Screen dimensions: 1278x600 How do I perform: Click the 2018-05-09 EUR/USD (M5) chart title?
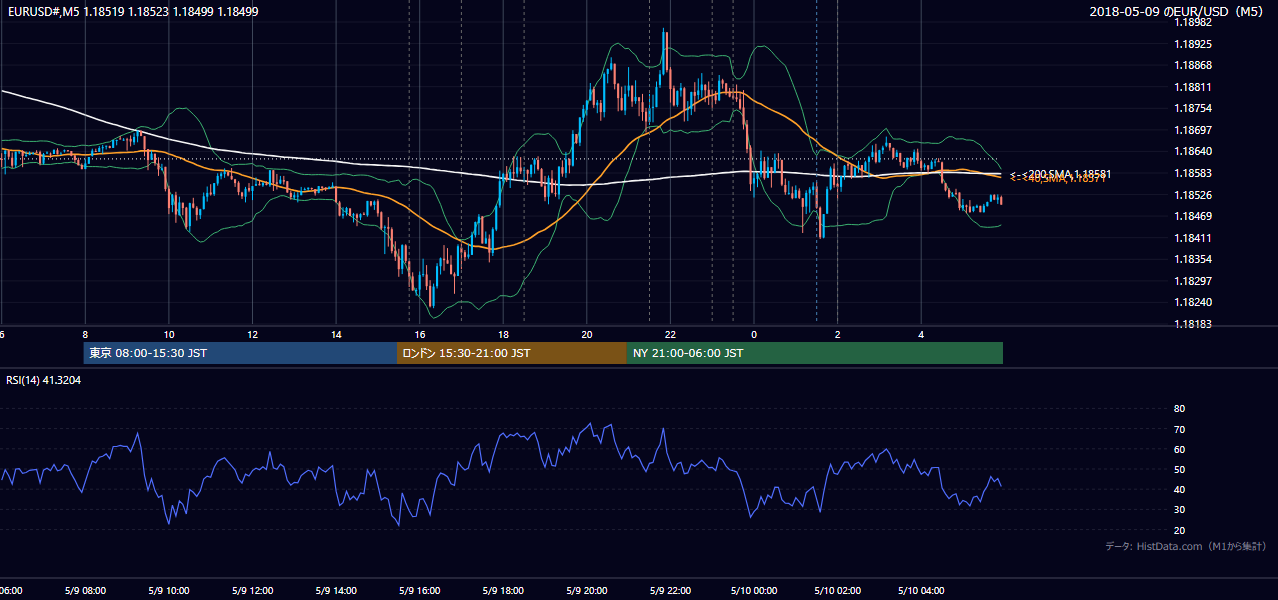[1177, 12]
